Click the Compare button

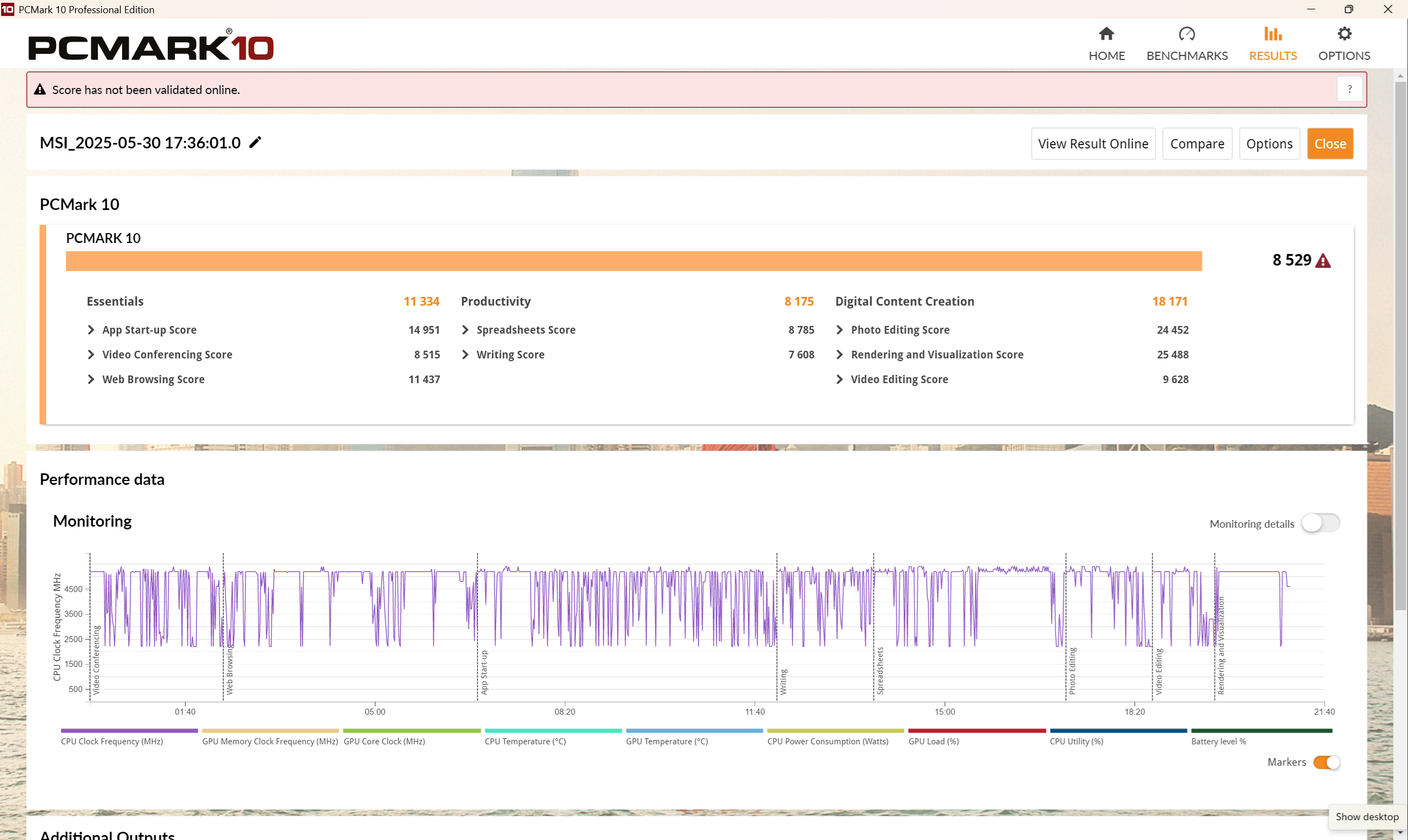(x=1197, y=144)
